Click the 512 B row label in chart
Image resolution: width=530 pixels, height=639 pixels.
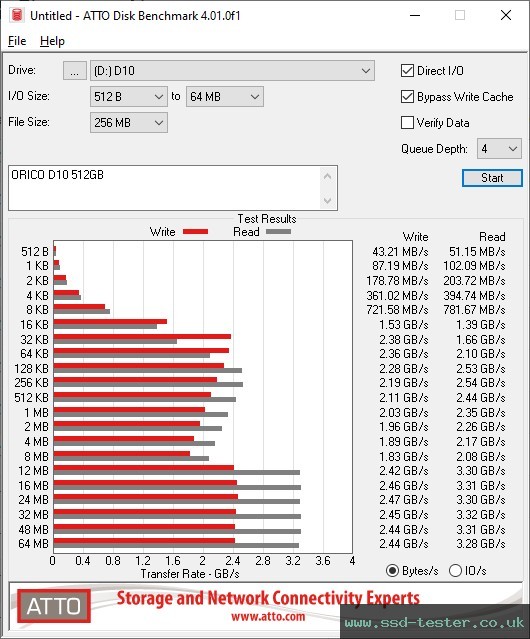35,252
